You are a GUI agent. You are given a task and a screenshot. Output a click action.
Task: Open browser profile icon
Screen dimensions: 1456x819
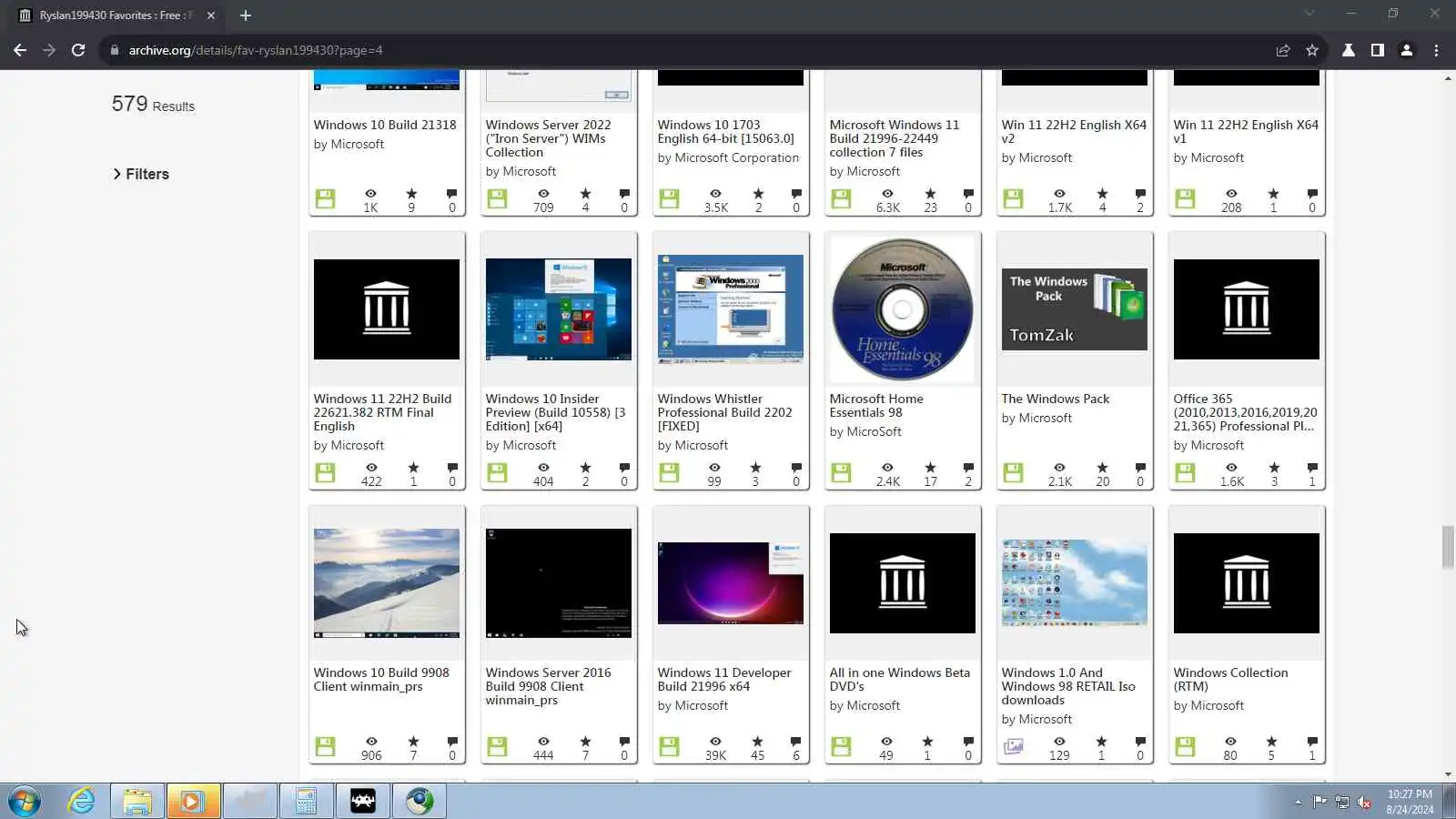[1407, 50]
